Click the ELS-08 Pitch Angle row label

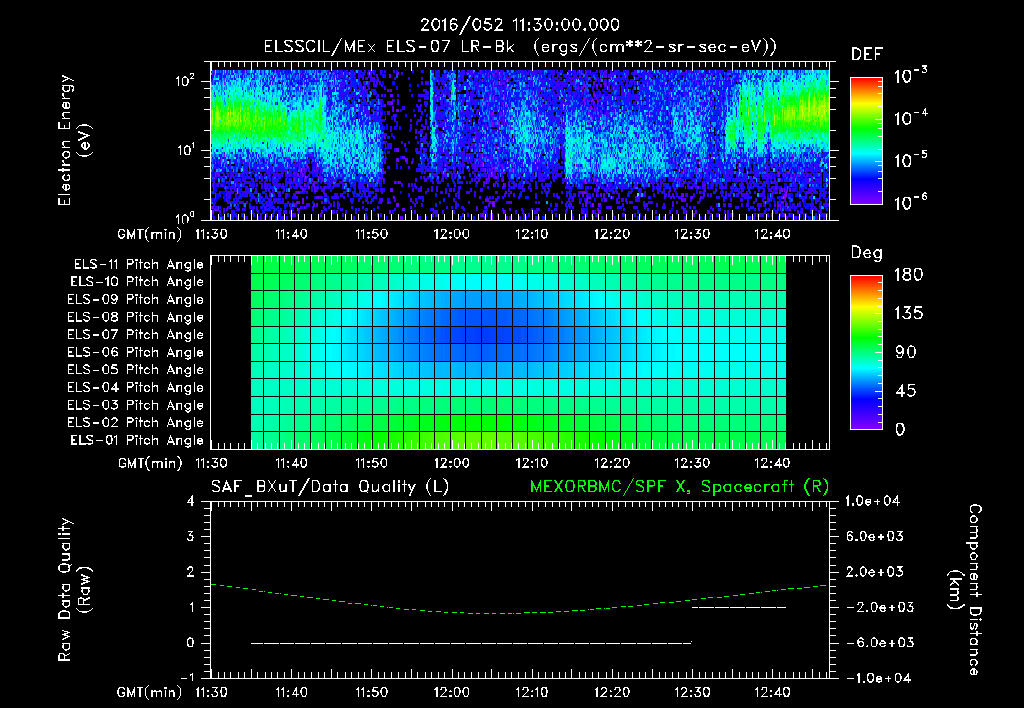(x=135, y=317)
